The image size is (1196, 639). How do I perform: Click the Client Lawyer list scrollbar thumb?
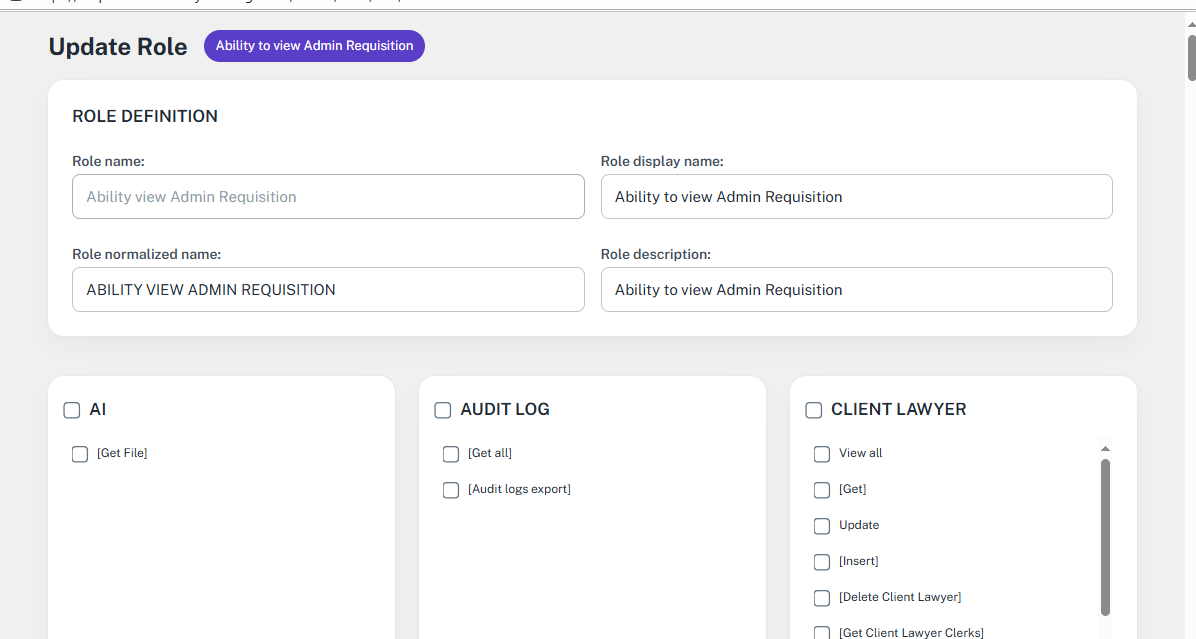click(1105, 536)
